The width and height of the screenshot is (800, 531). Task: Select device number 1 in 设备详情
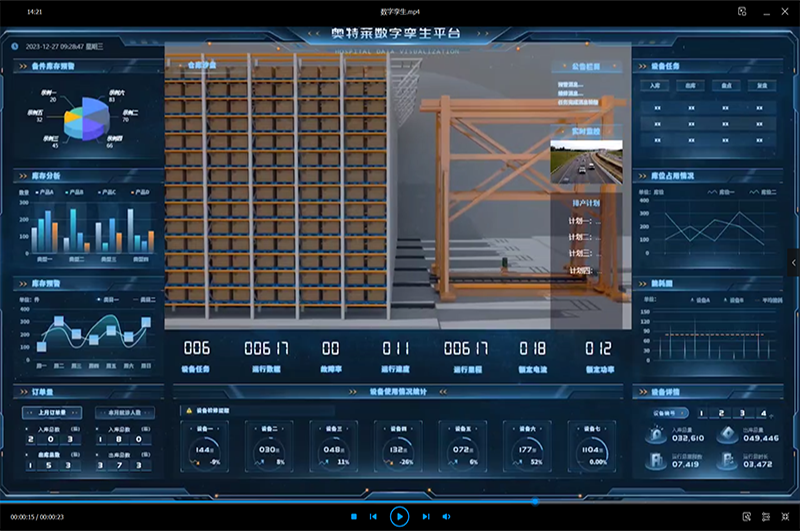point(702,412)
